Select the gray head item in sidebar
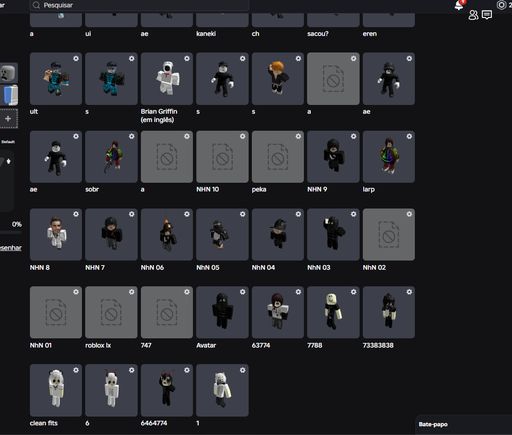This screenshot has width=512, height=435. pyautogui.click(x=8, y=72)
